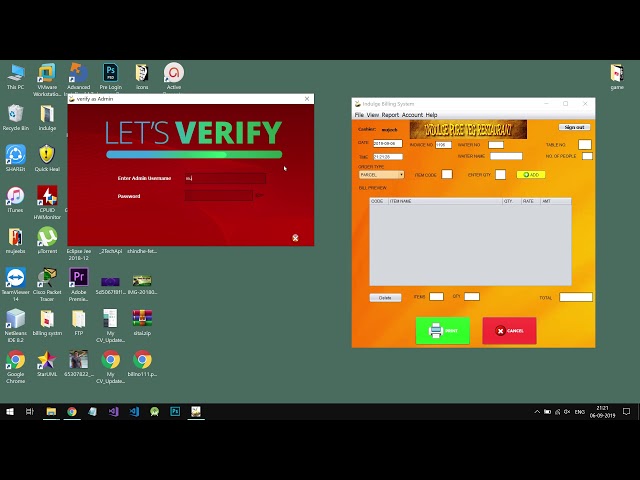Image resolution: width=640 pixels, height=480 pixels.
Task: Click the TeamViewer 14 desktop icon
Action: (16, 285)
